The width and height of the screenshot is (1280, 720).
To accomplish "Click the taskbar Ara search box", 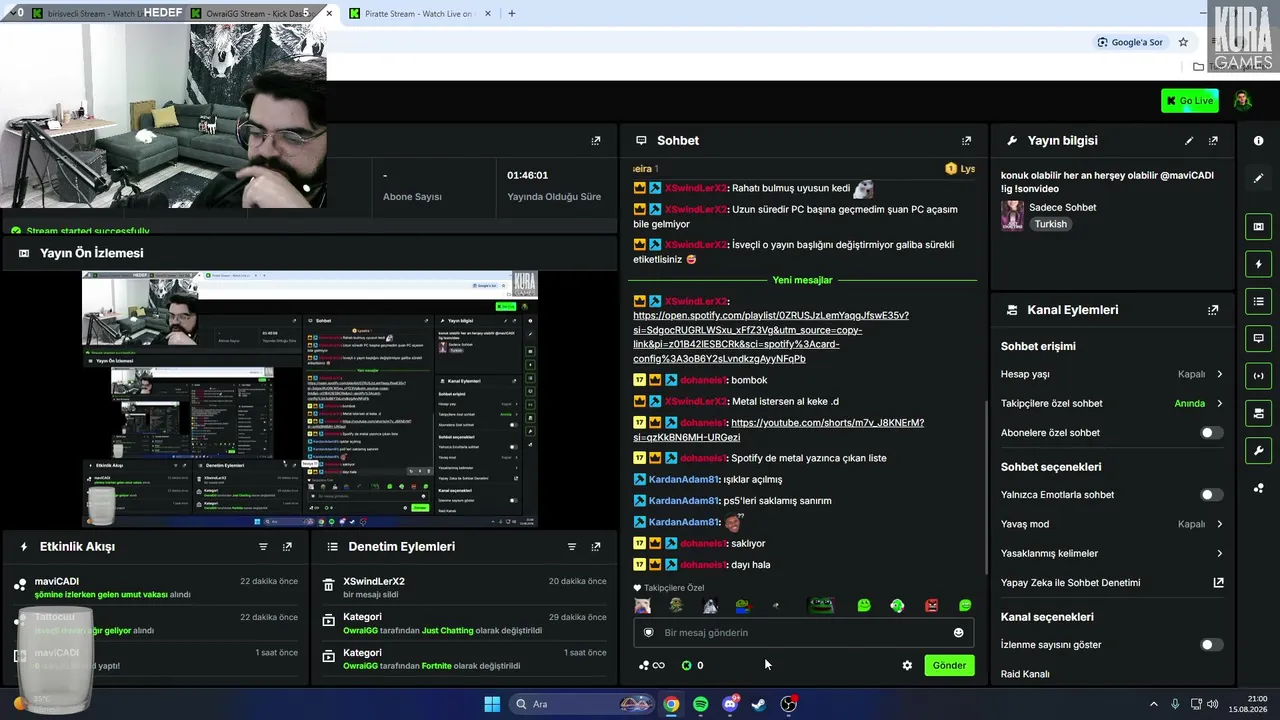I will (584, 704).
